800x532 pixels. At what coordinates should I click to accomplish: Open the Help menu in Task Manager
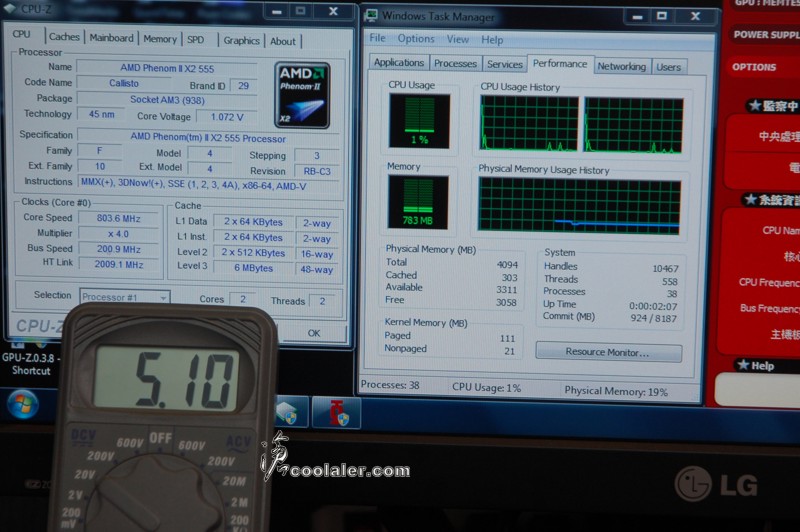492,40
